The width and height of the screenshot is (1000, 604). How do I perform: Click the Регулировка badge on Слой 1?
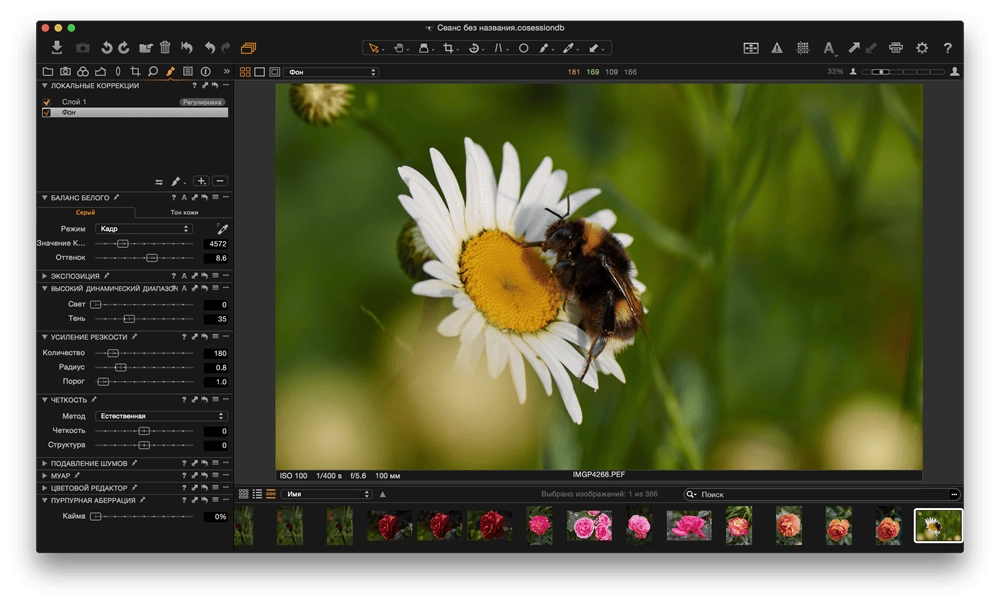tap(202, 102)
